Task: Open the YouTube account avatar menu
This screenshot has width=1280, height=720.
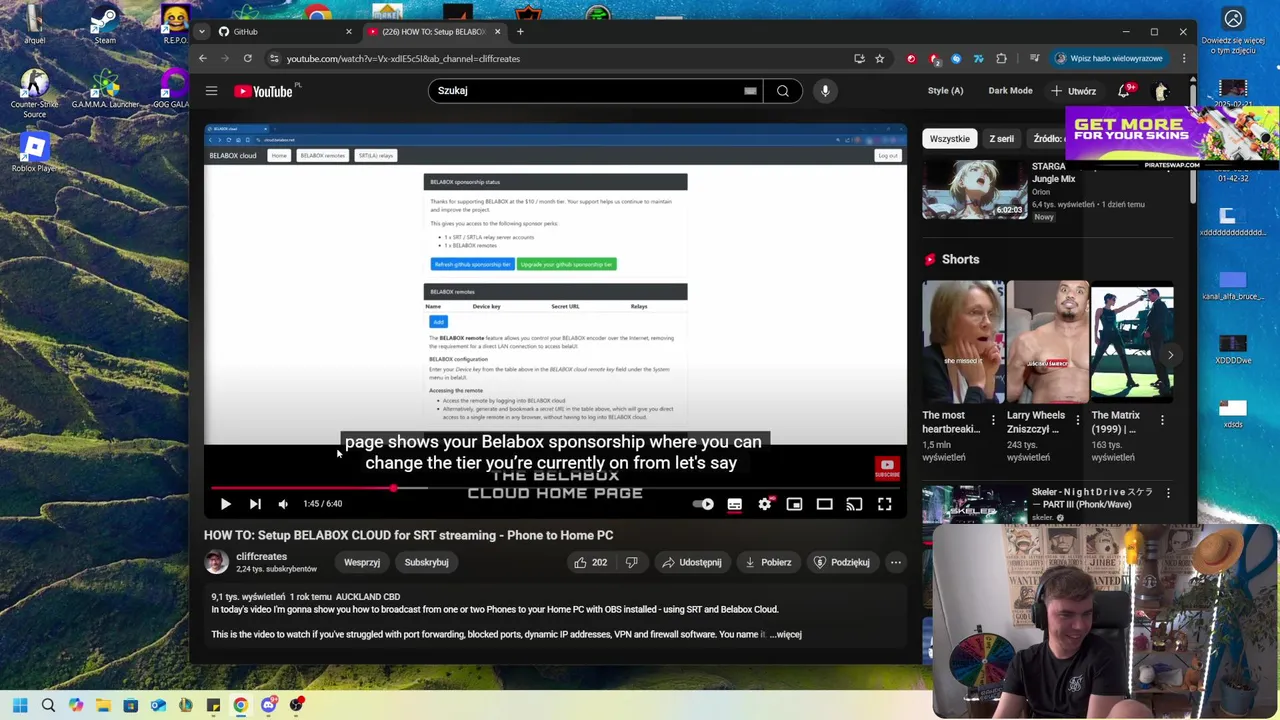Action: [1161, 91]
